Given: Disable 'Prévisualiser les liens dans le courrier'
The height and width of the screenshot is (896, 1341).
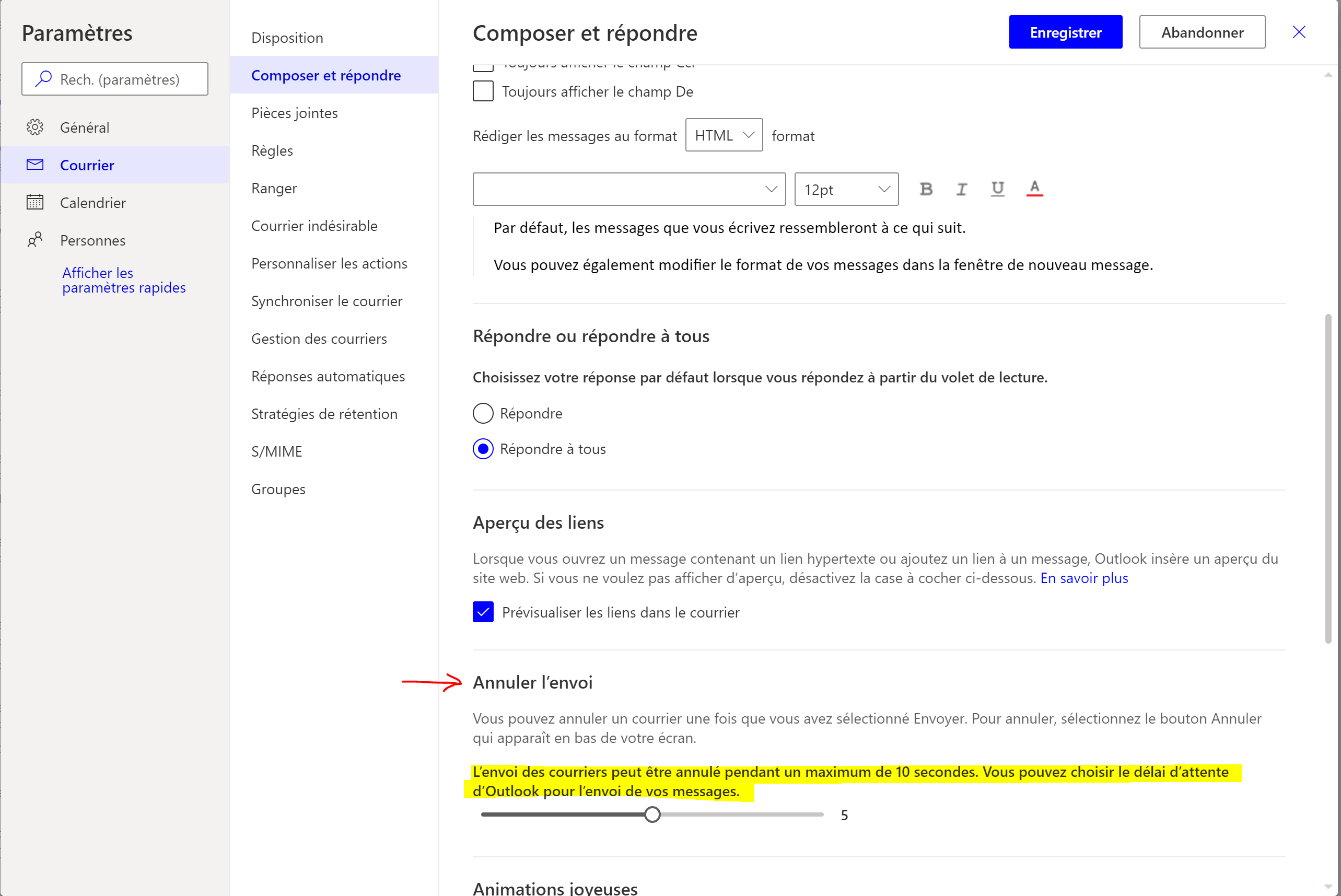Looking at the screenshot, I should coord(483,611).
